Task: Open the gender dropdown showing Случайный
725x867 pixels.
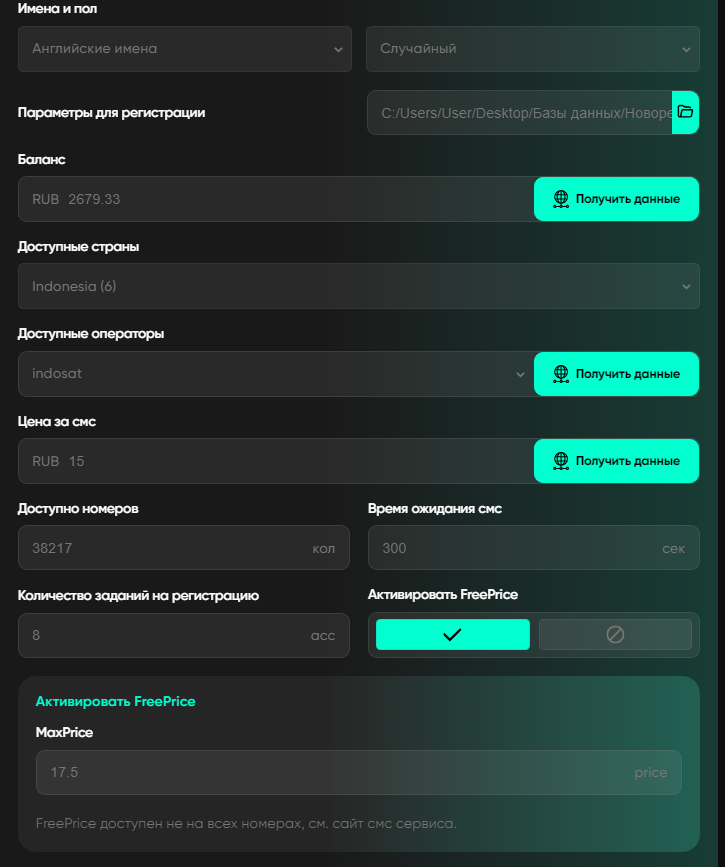Action: coord(532,48)
